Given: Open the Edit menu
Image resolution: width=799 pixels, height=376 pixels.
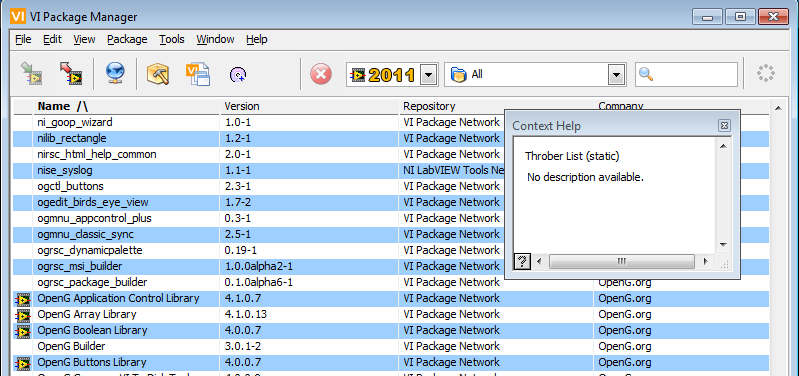Looking at the screenshot, I should pos(52,39).
